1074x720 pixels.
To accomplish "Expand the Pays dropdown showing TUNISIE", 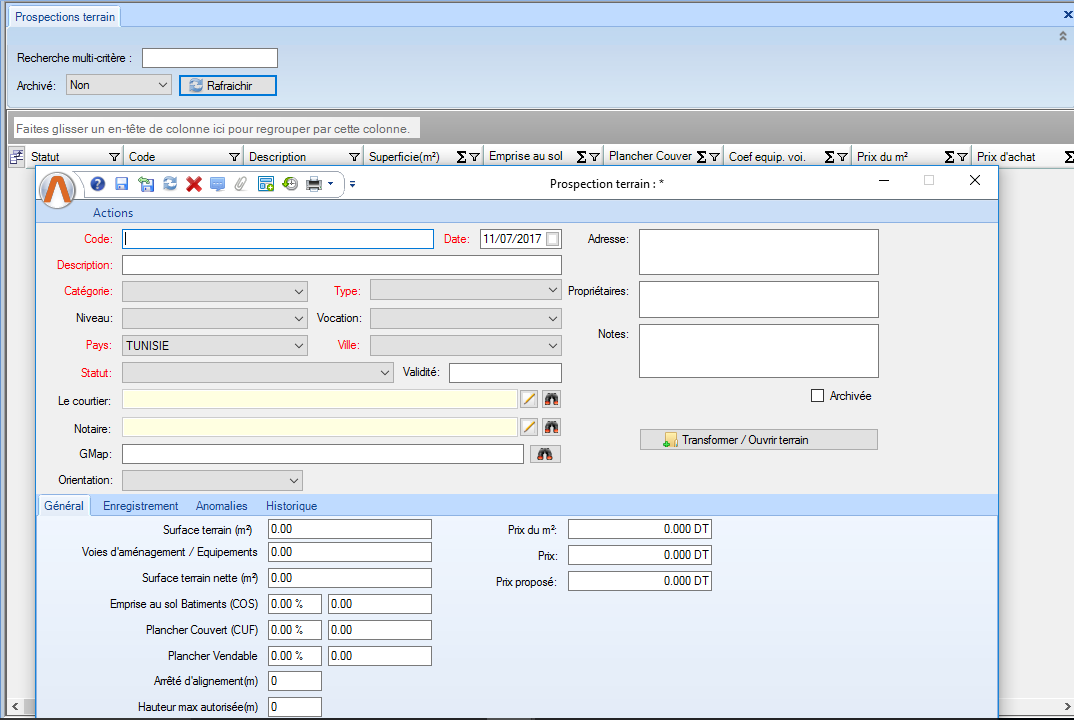I will click(214, 345).
